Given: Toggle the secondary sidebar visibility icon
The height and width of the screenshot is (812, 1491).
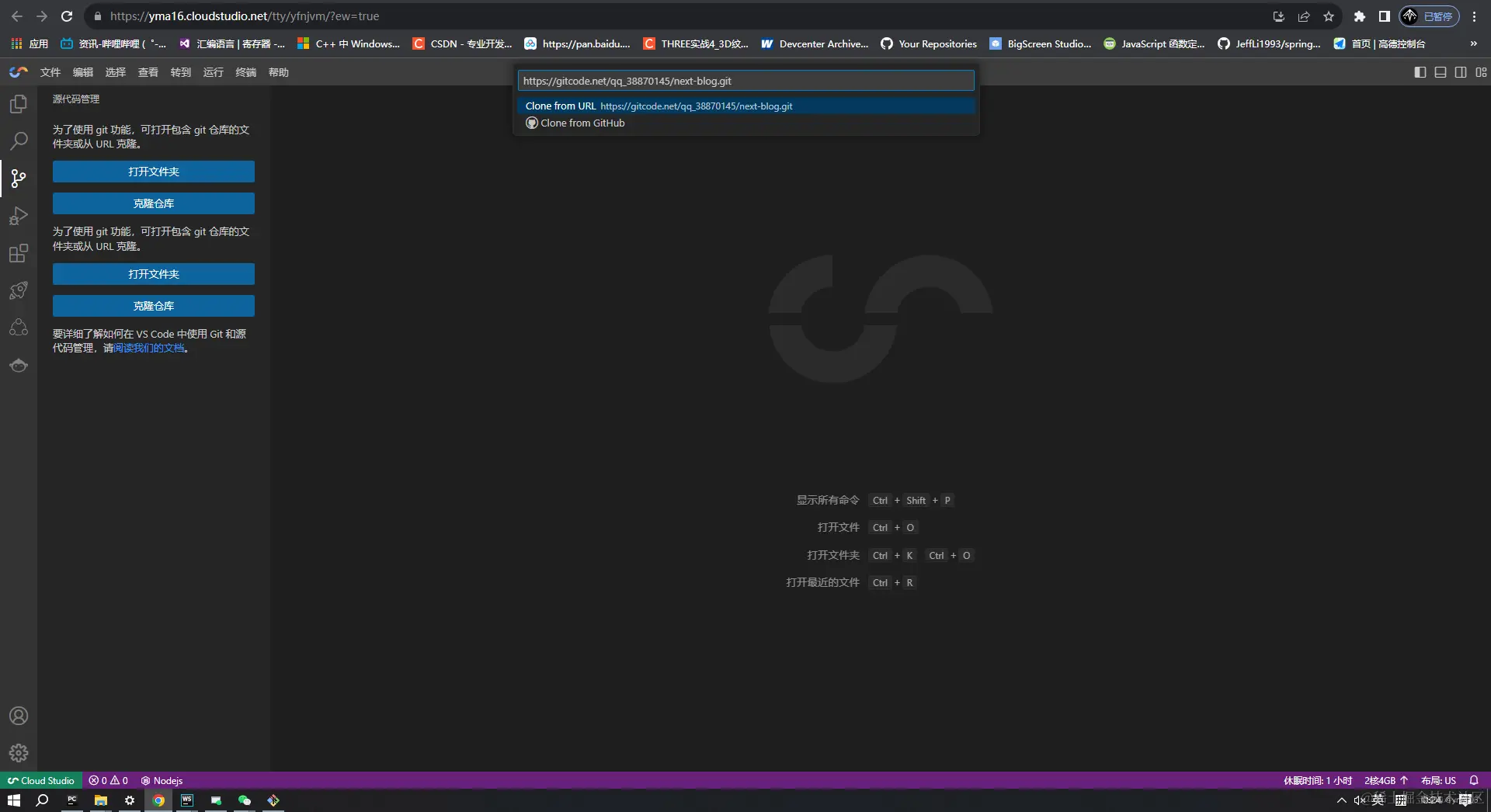Looking at the screenshot, I should tap(1460, 72).
